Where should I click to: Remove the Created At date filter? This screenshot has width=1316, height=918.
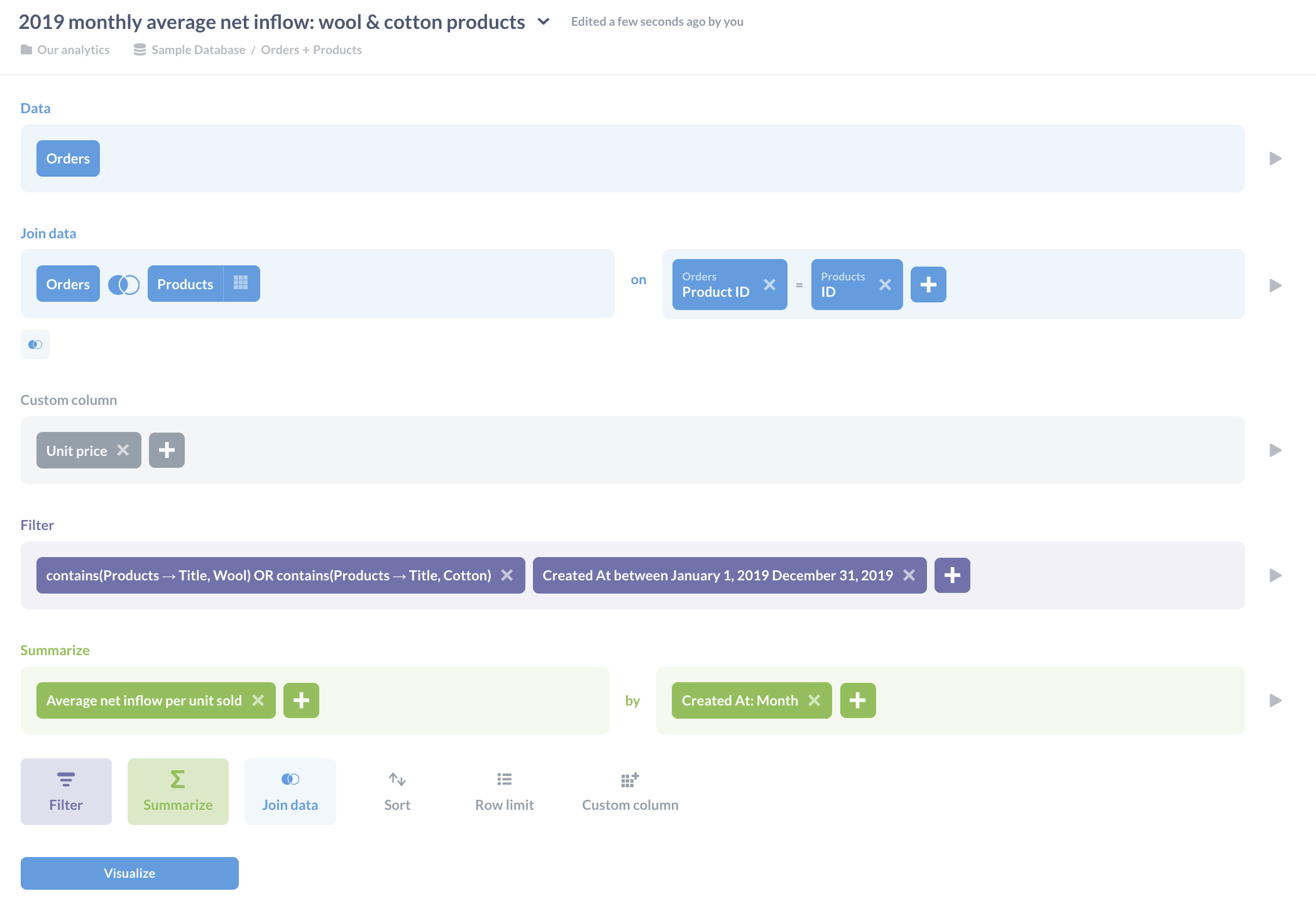coord(909,575)
